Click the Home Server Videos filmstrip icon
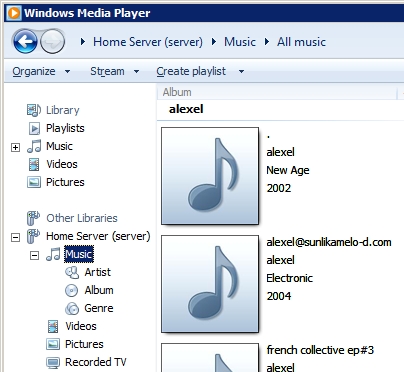The width and height of the screenshot is (404, 372). (x=53, y=326)
